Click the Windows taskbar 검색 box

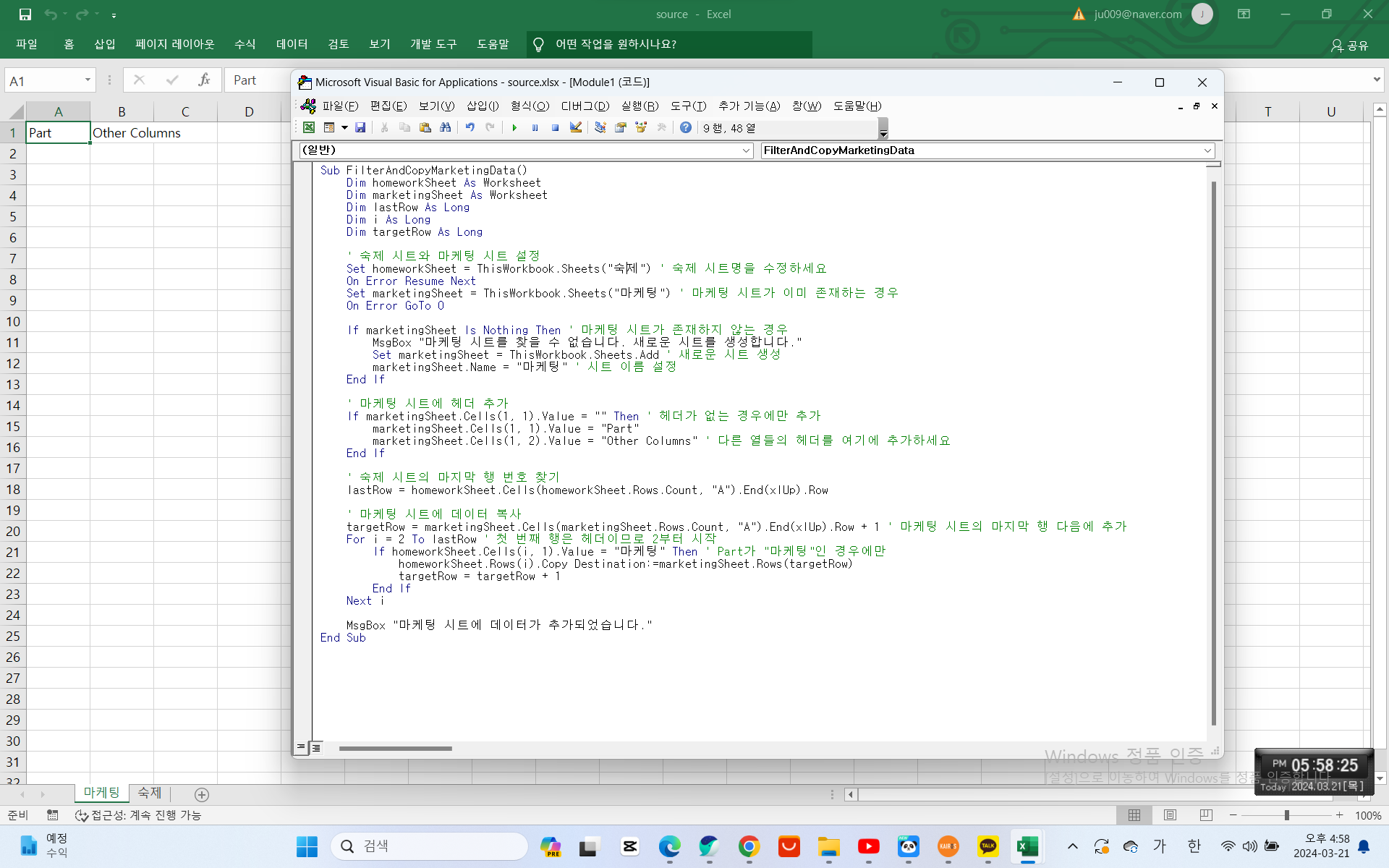tap(429, 846)
